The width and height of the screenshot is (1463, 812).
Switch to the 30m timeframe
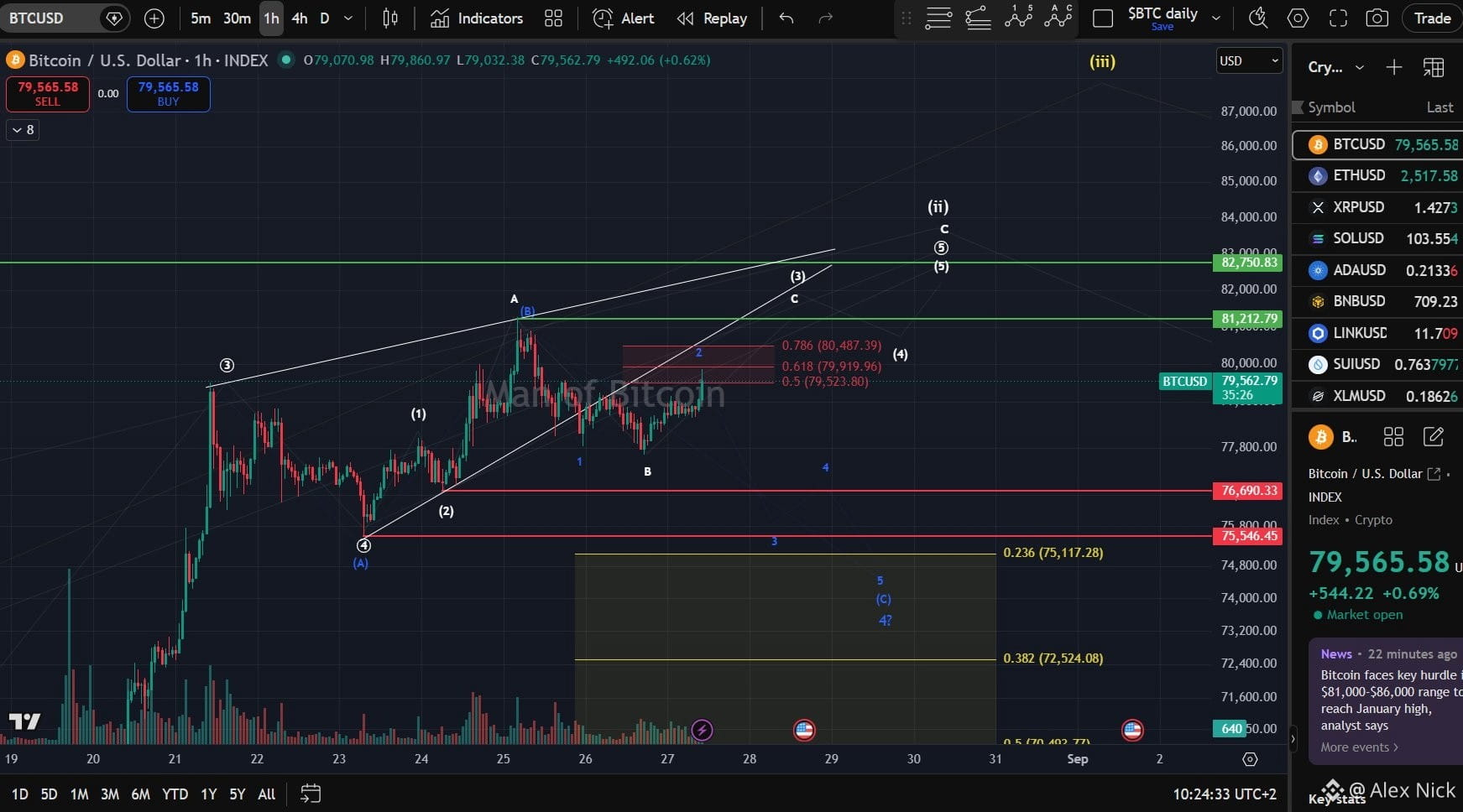click(x=237, y=18)
